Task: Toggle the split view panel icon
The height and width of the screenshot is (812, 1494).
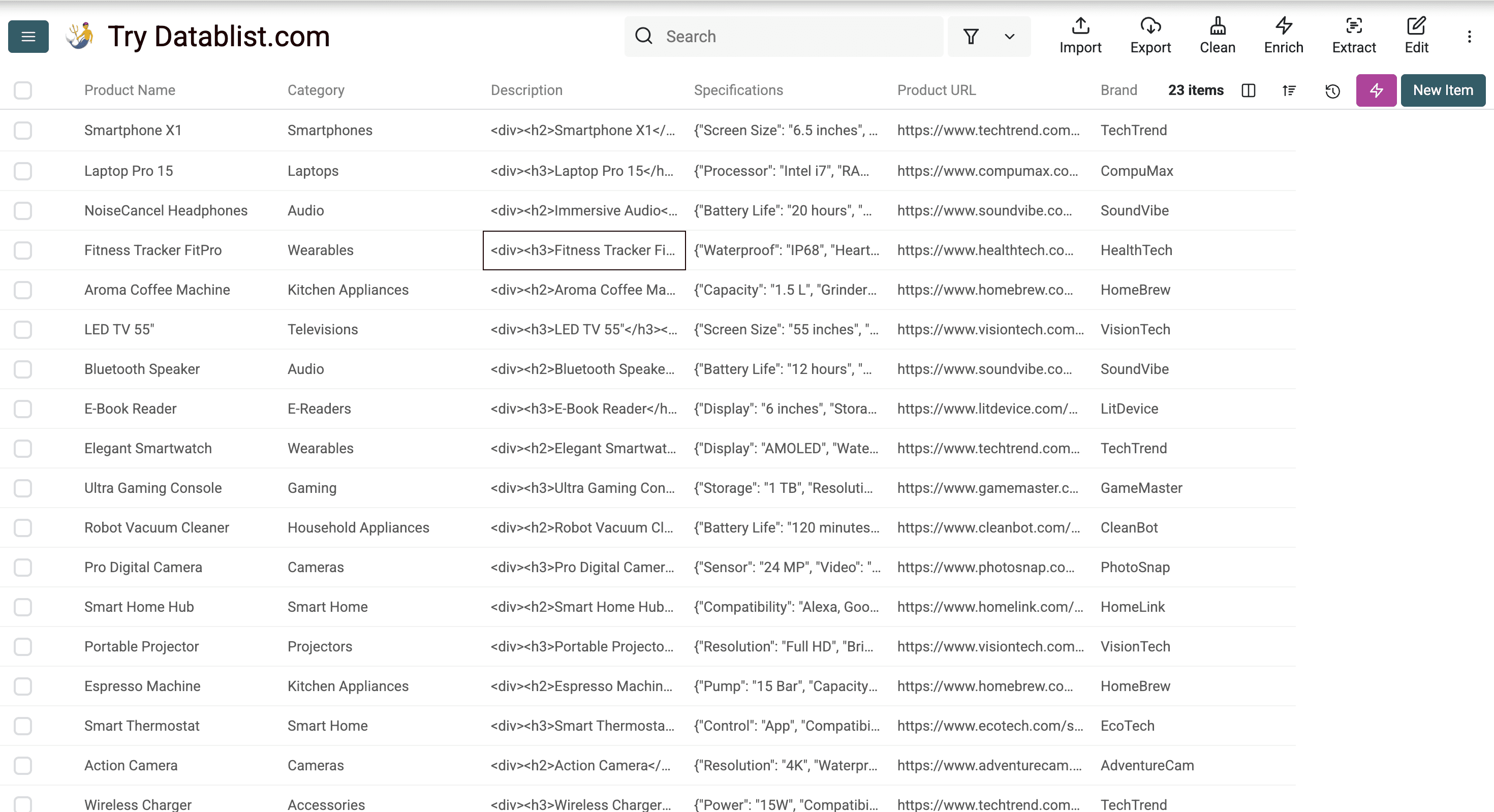Action: point(1248,90)
